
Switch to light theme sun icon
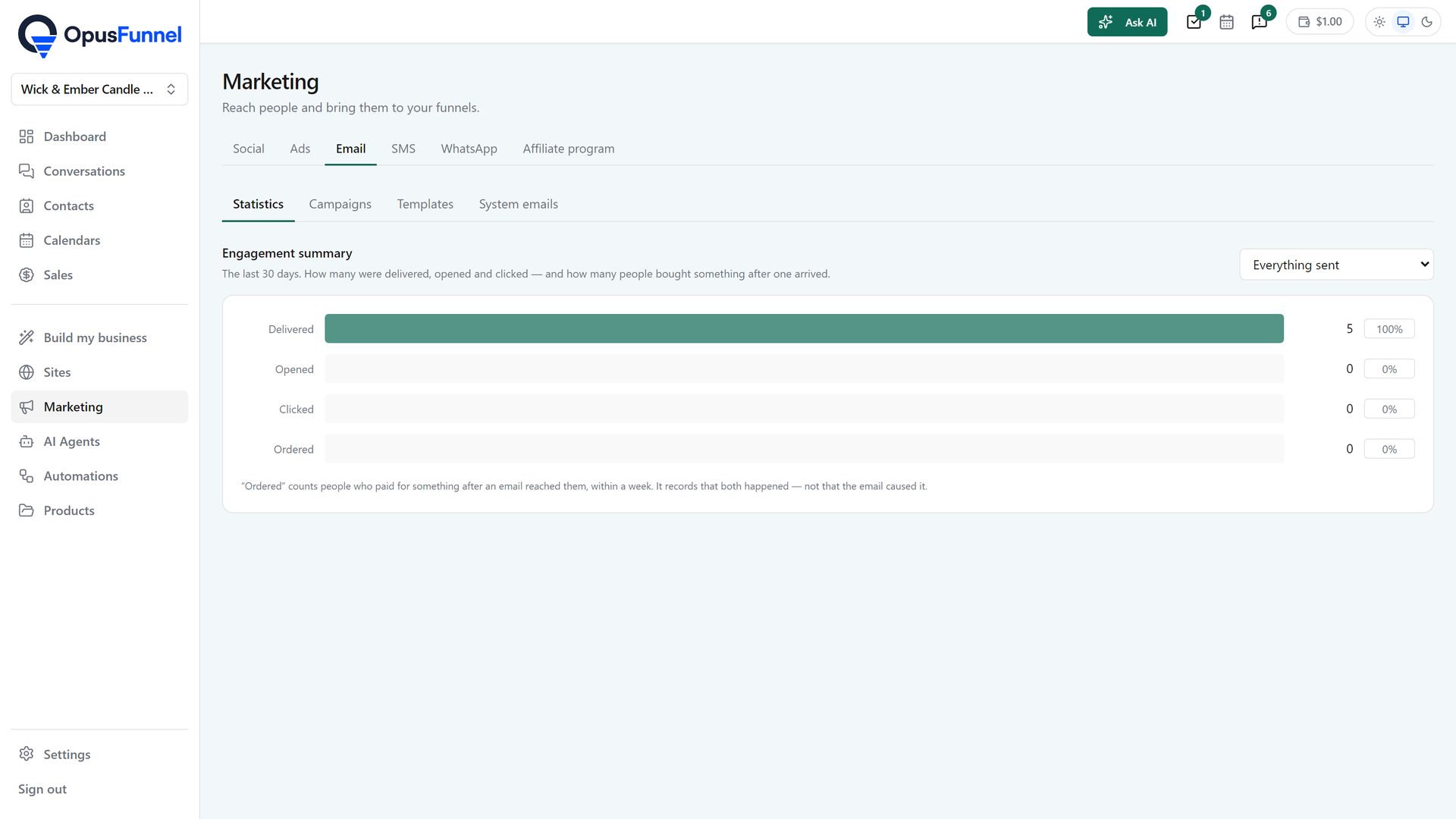click(1379, 22)
